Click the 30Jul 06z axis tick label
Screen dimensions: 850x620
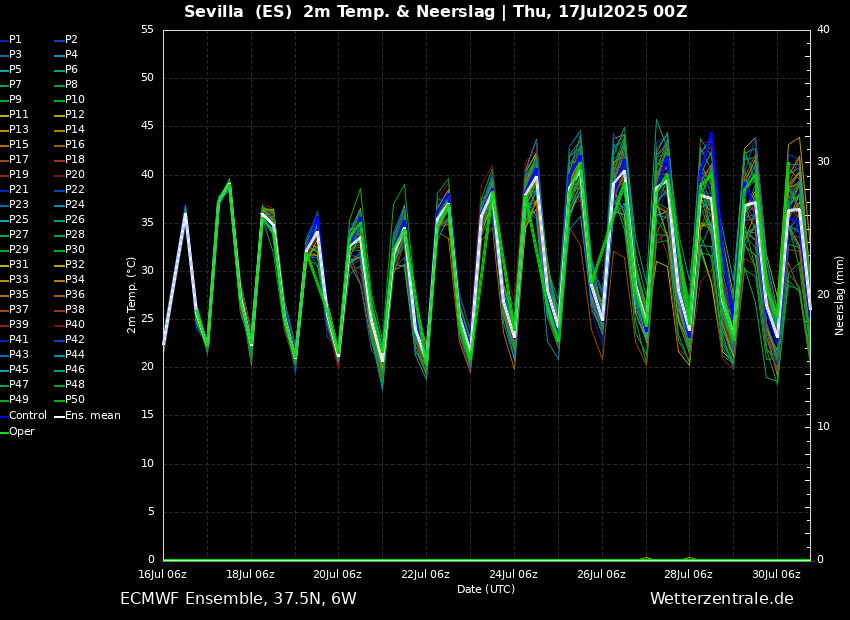click(x=776, y=575)
